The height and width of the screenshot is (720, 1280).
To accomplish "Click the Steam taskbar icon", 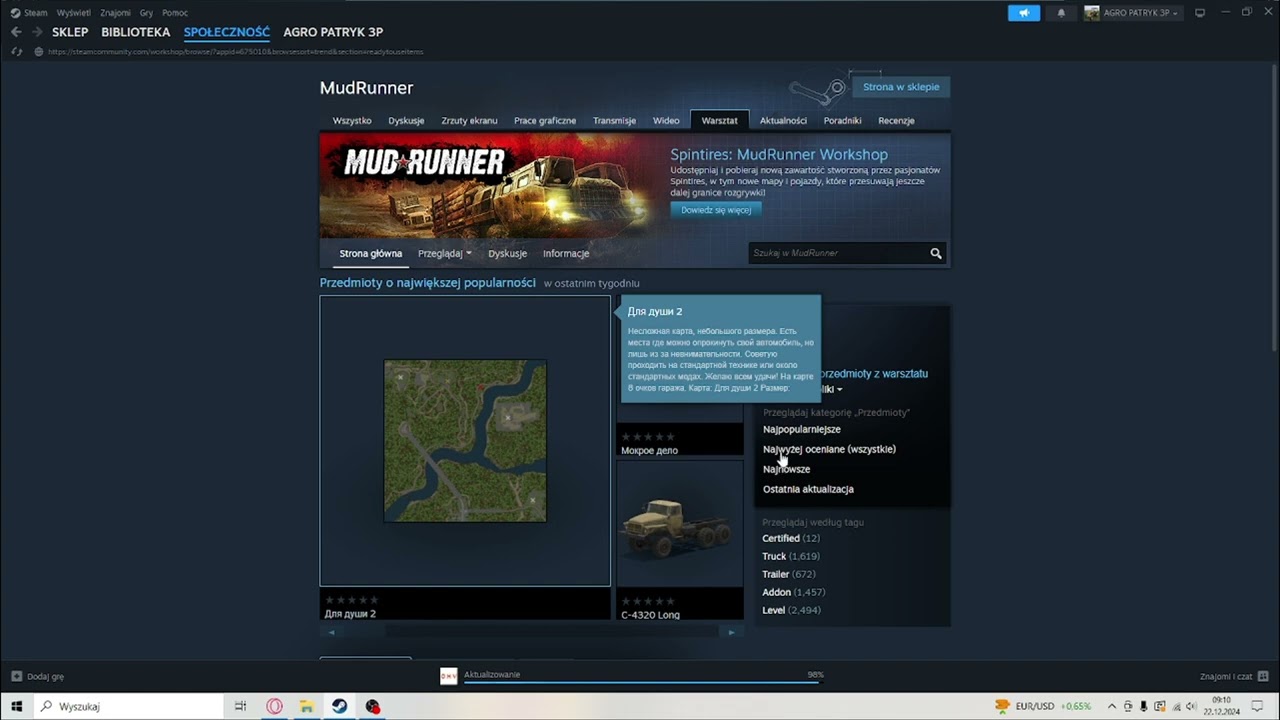I will [340, 706].
